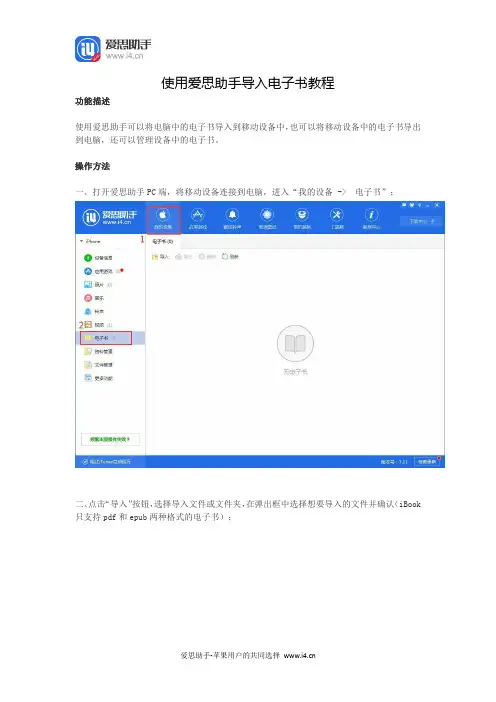Viewport: 496px width, 702px height.
Task: Open the My Device (我的设备) Apple icon
Action: click(163, 219)
